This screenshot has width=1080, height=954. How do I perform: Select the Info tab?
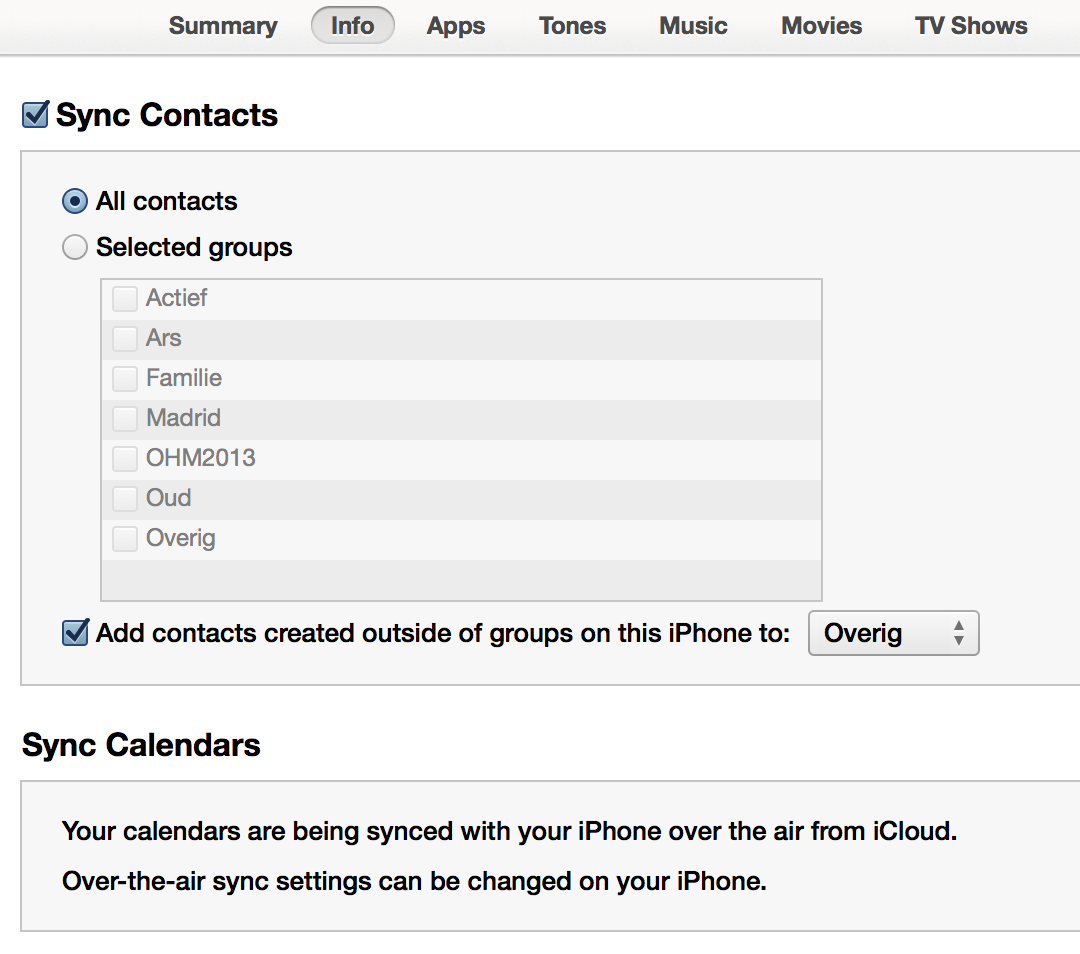click(353, 25)
